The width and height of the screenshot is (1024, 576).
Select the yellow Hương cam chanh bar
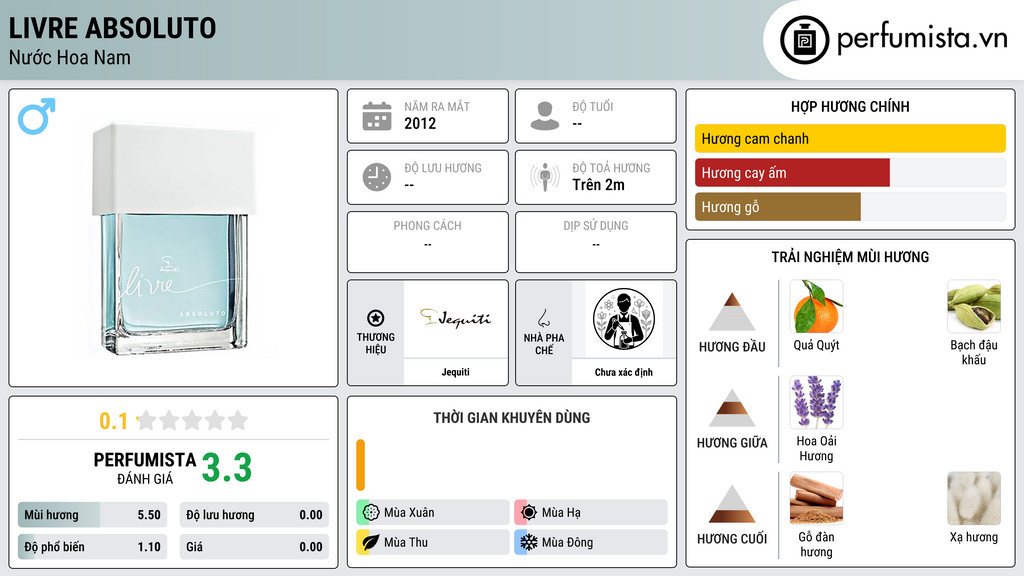pyautogui.click(x=850, y=138)
